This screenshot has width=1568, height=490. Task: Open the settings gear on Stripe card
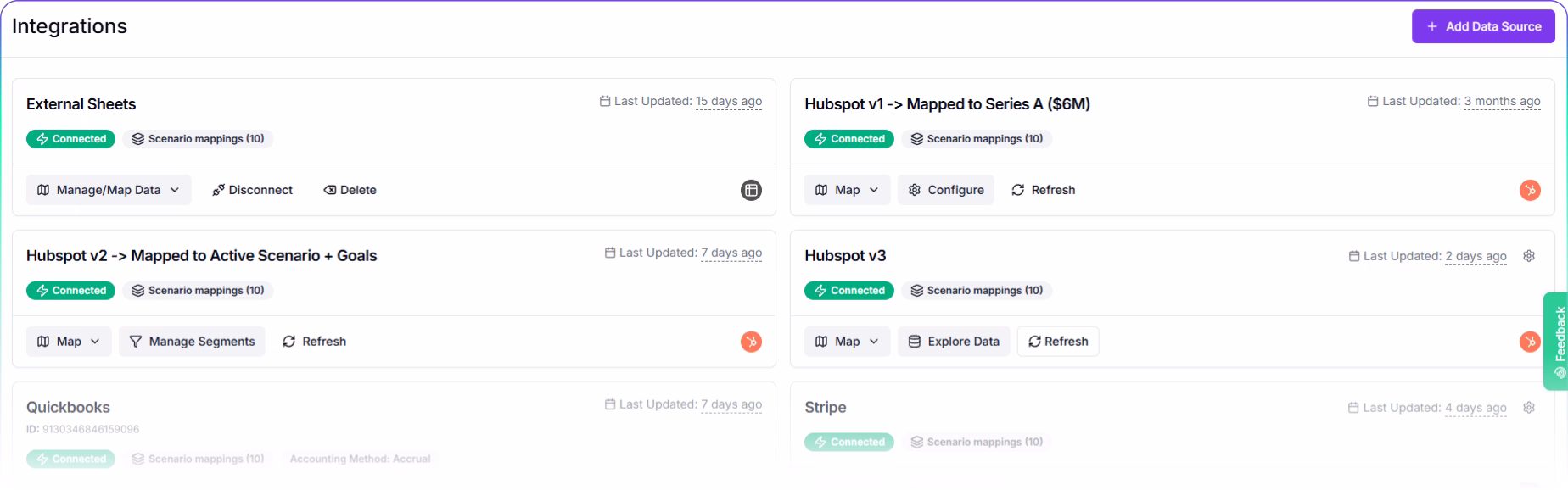click(x=1529, y=408)
